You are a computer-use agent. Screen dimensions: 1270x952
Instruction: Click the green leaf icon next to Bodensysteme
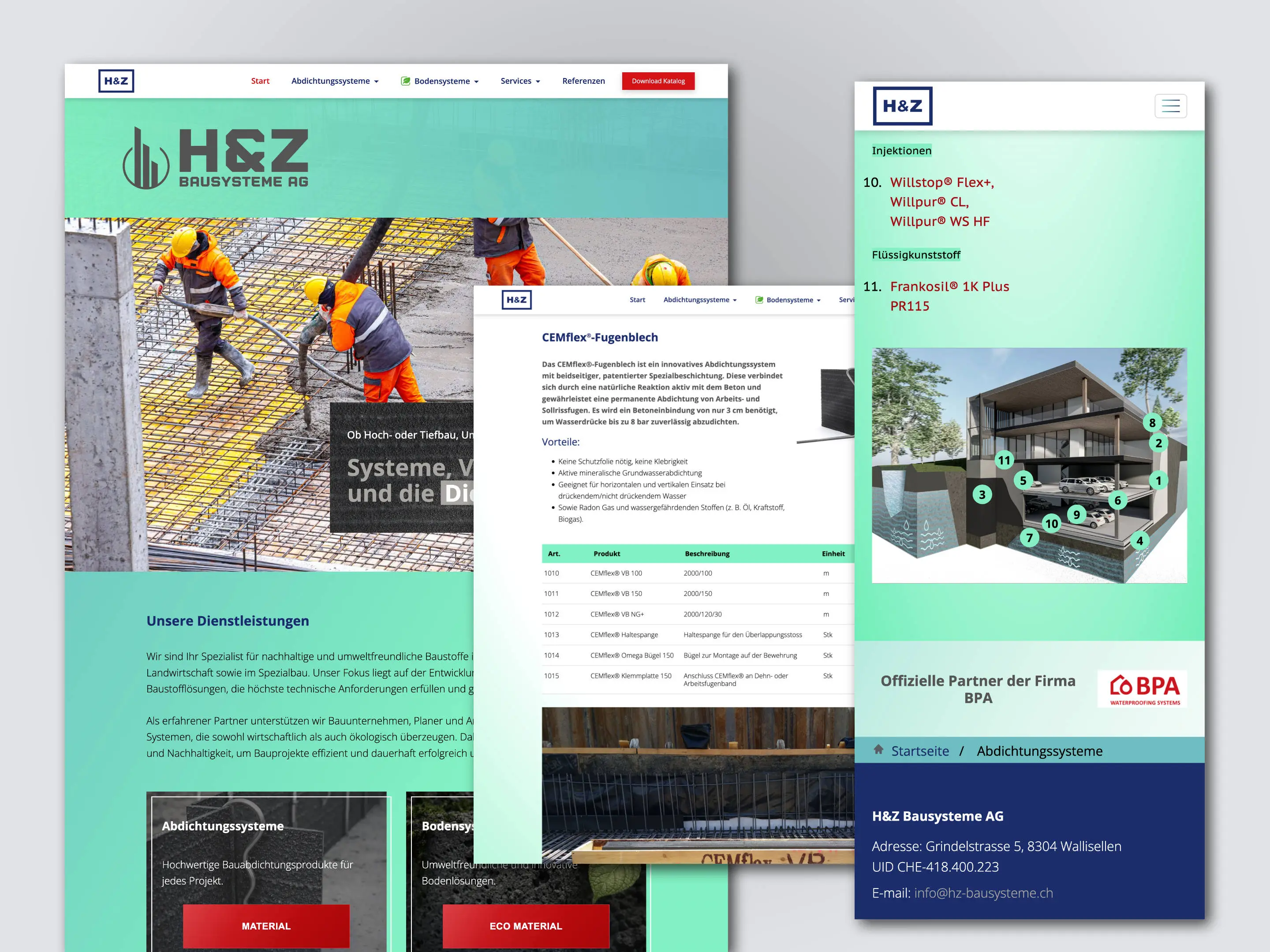pos(406,81)
